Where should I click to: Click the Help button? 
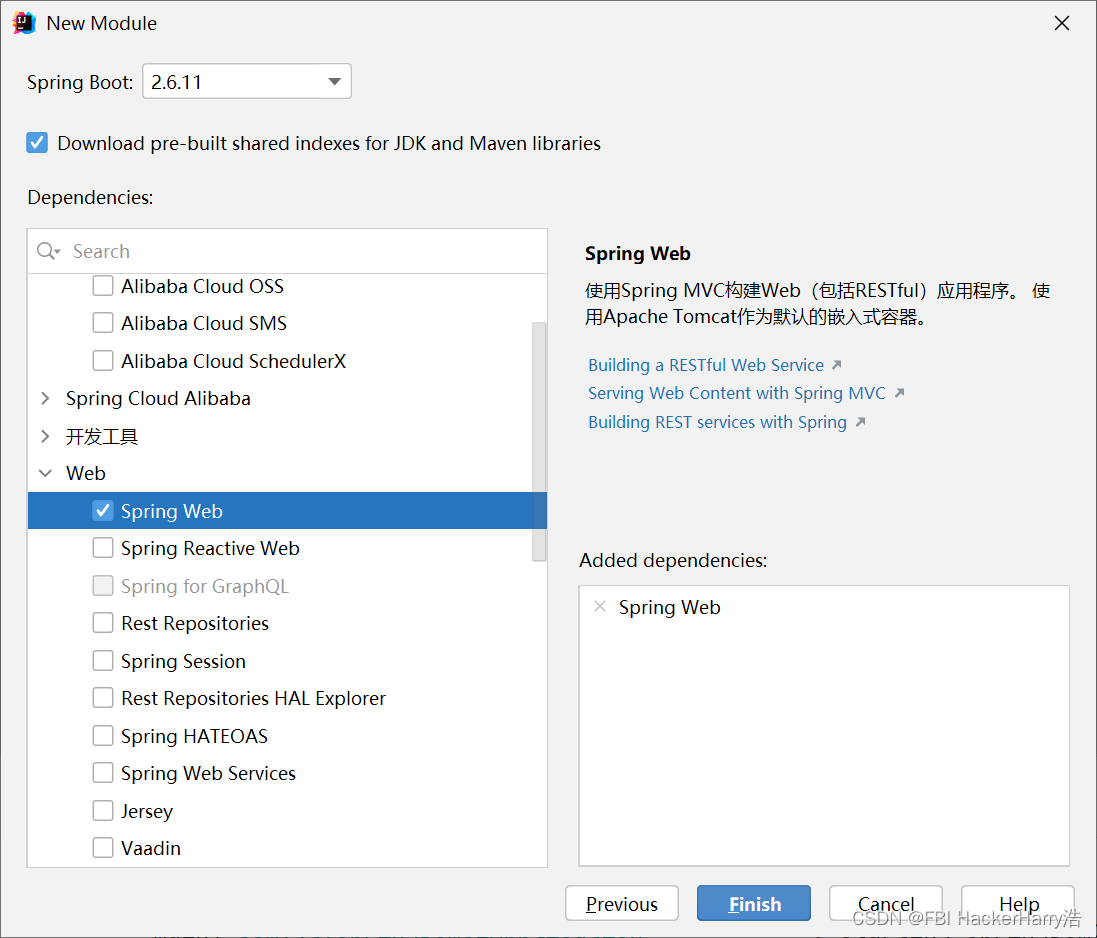(x=1018, y=903)
